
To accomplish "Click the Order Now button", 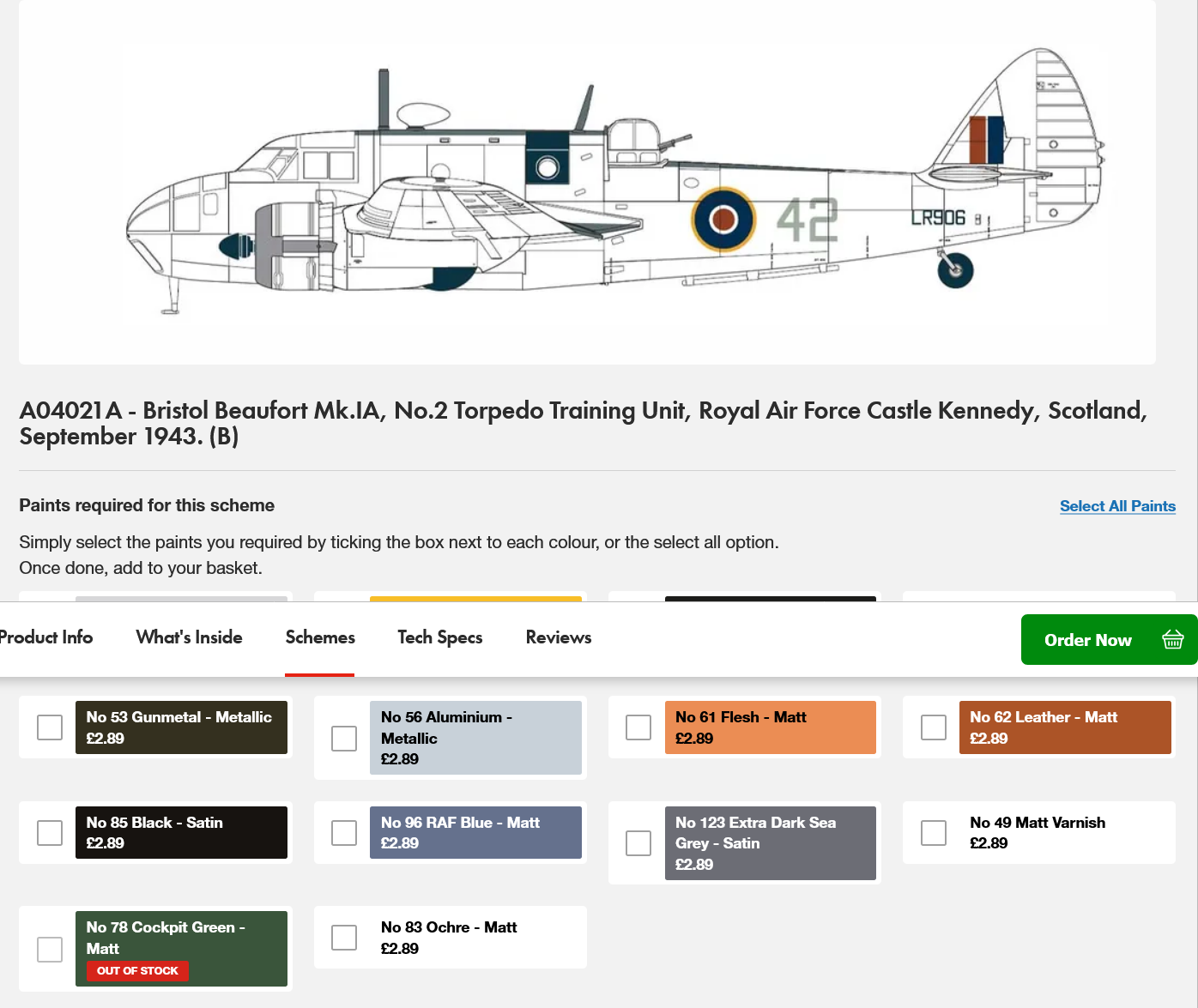I will click(1109, 639).
